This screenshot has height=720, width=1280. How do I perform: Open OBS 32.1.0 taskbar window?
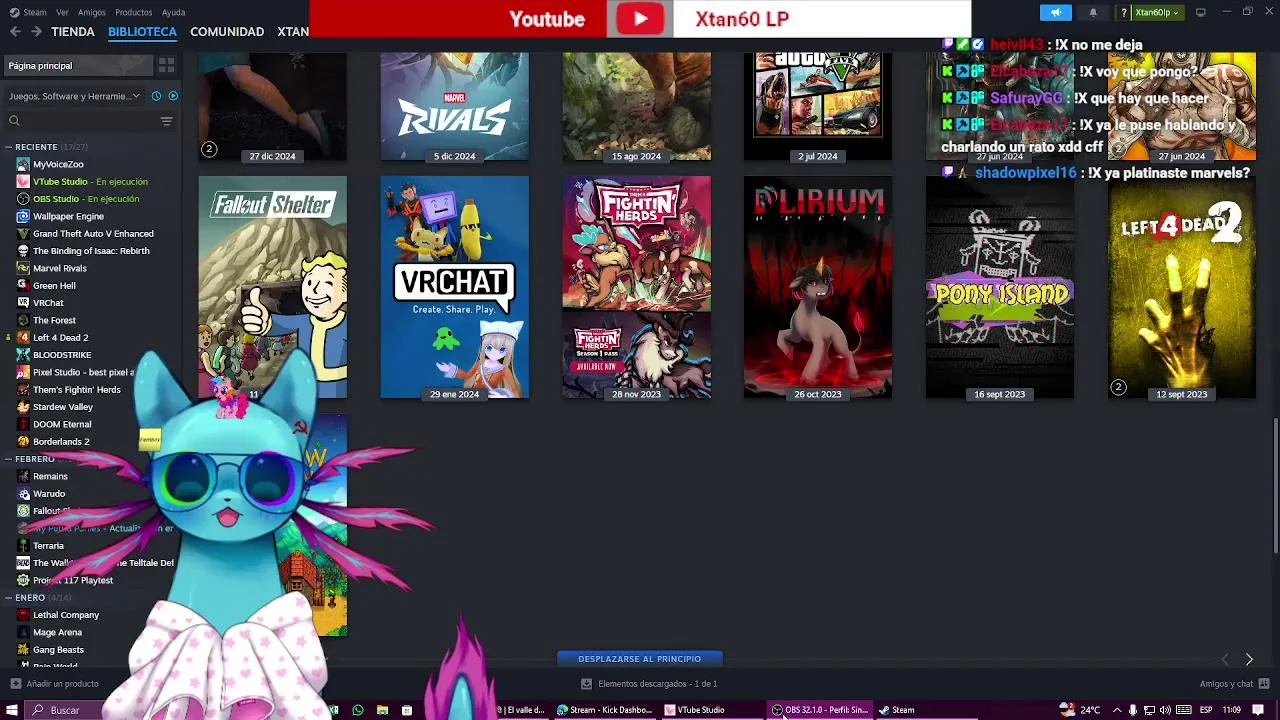pyautogui.click(x=820, y=710)
